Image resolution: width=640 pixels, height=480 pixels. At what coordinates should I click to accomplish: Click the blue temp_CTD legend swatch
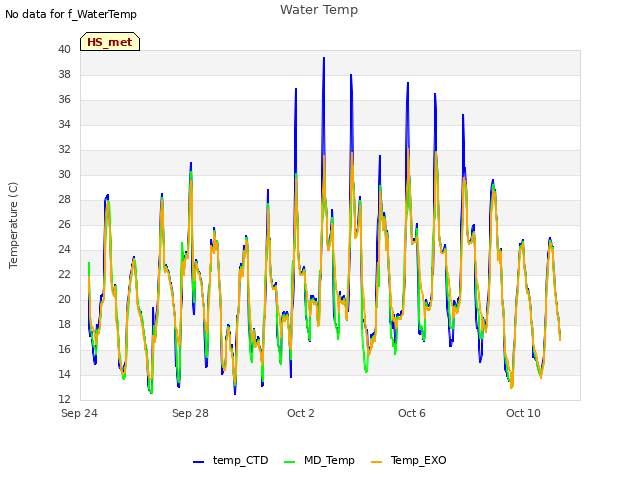(x=198, y=462)
